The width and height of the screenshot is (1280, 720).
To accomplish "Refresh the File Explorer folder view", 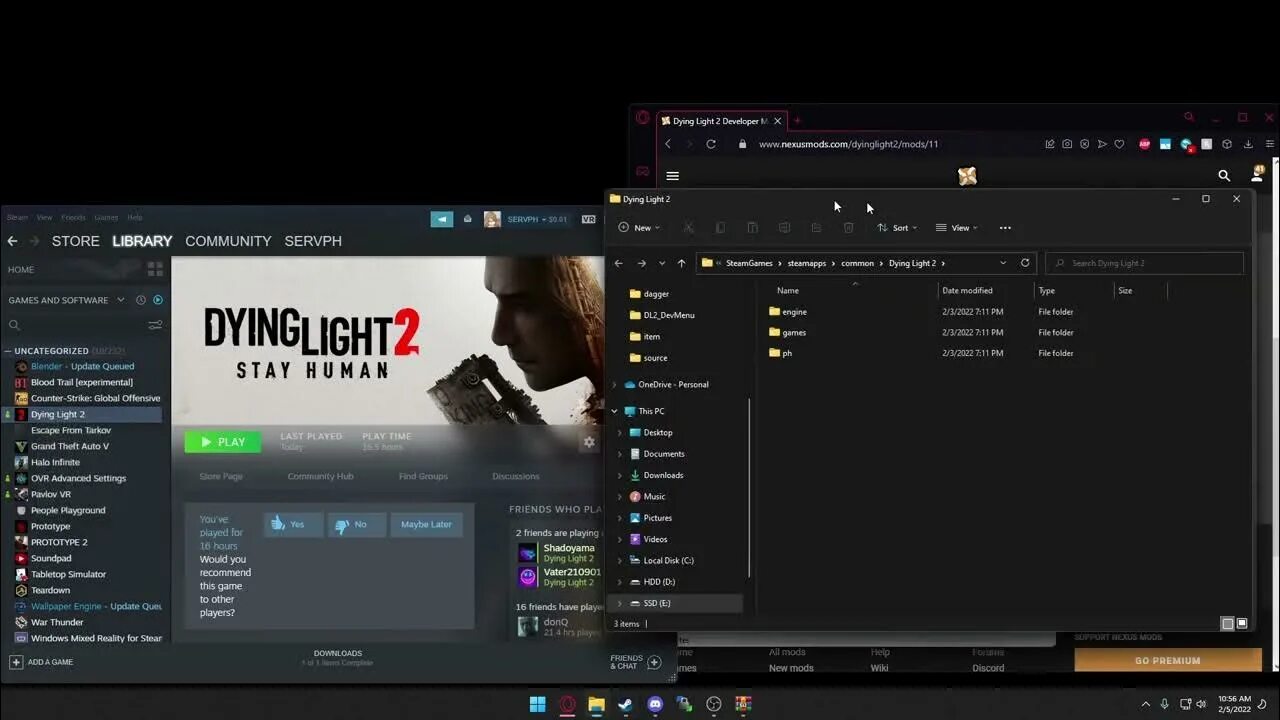I will coord(1025,263).
